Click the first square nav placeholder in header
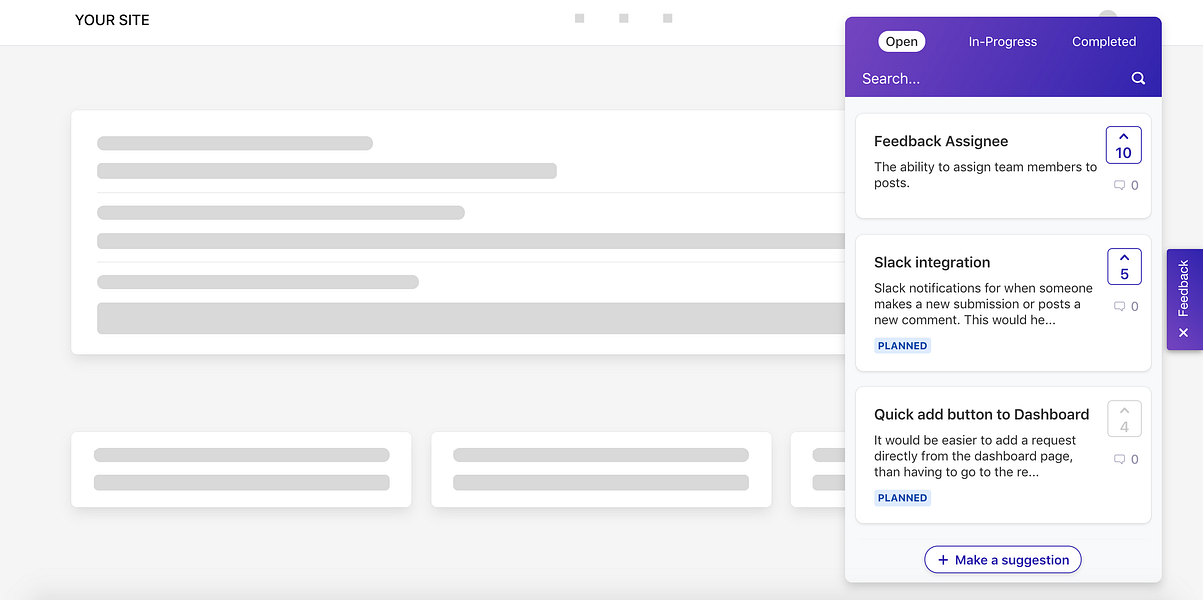The height and width of the screenshot is (600, 1203). [x=580, y=18]
